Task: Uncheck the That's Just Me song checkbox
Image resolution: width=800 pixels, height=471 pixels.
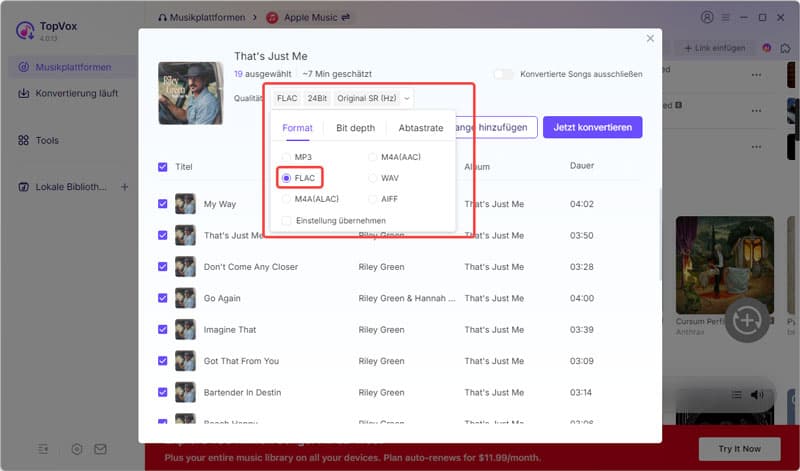Action: pos(163,235)
